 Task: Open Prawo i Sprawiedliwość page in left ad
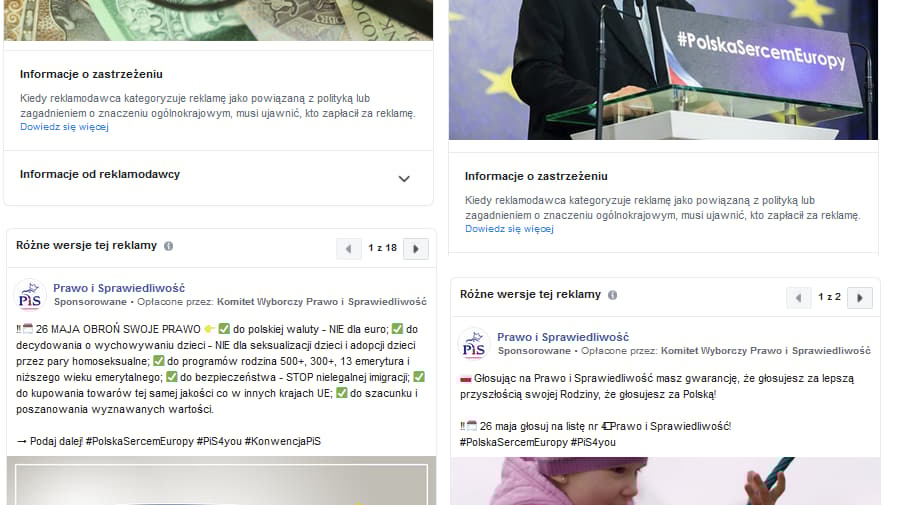point(119,288)
